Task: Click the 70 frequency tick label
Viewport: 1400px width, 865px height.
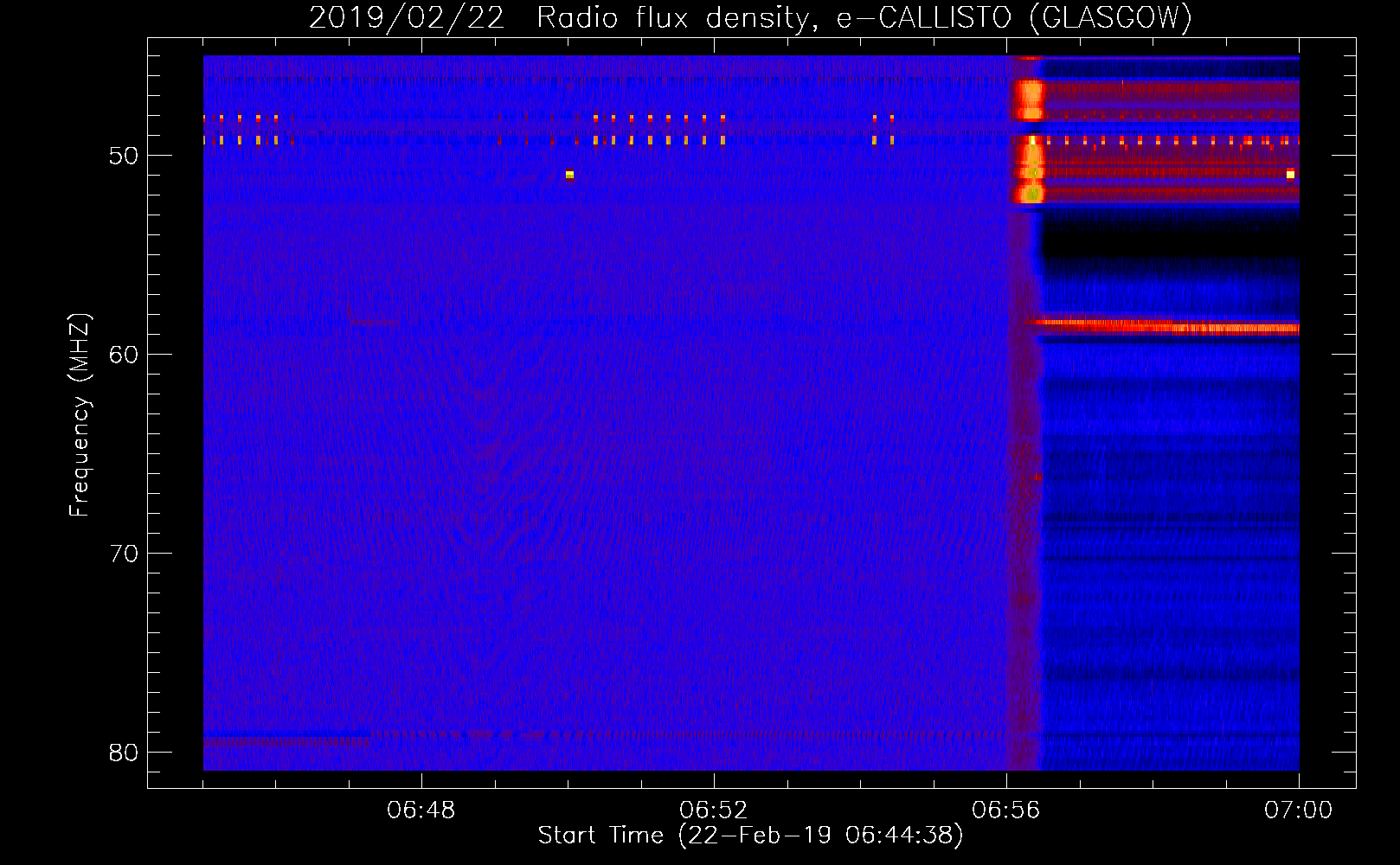Action: pos(125,554)
